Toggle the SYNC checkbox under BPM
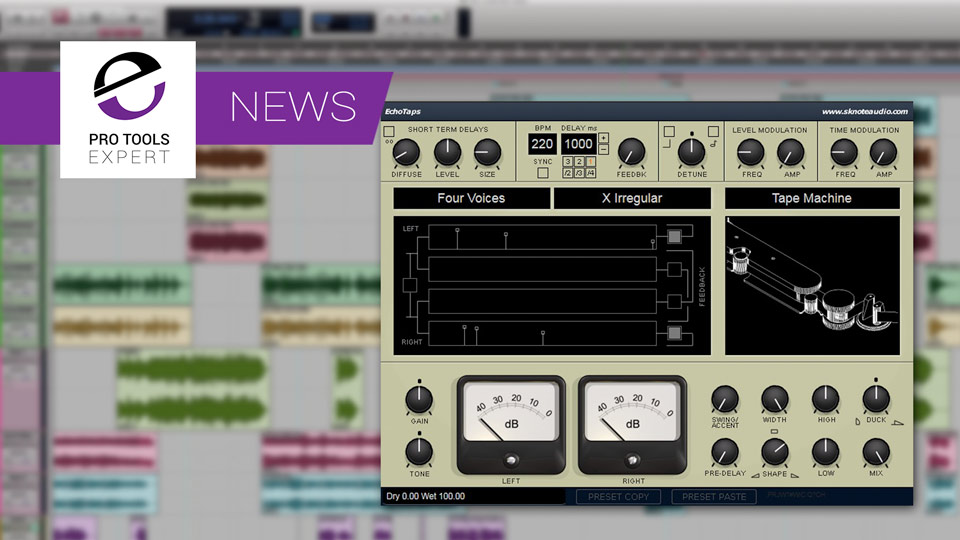Screen dimensions: 960x540 [x=542, y=173]
